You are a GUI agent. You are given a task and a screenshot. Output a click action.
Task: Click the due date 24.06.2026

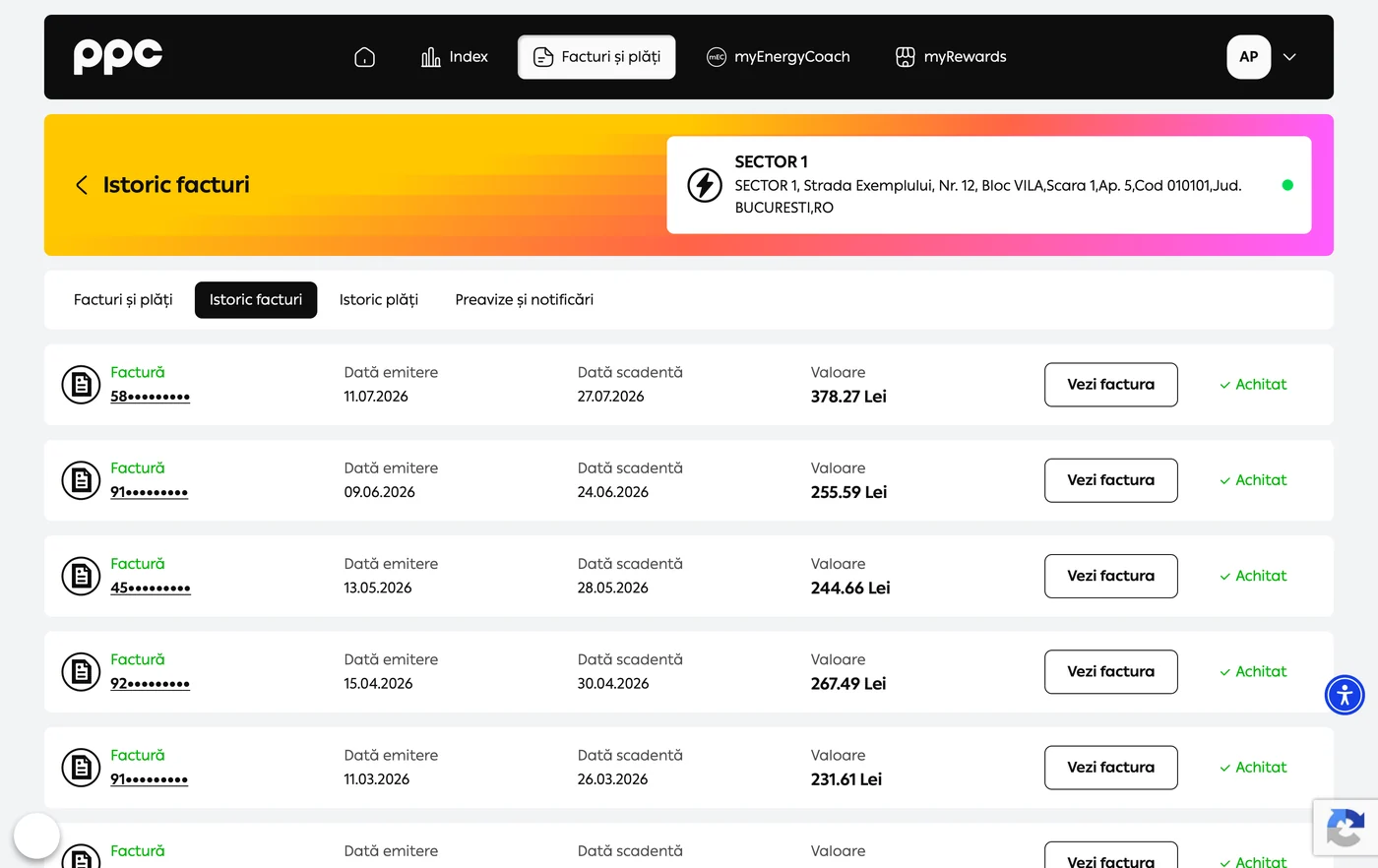click(612, 492)
